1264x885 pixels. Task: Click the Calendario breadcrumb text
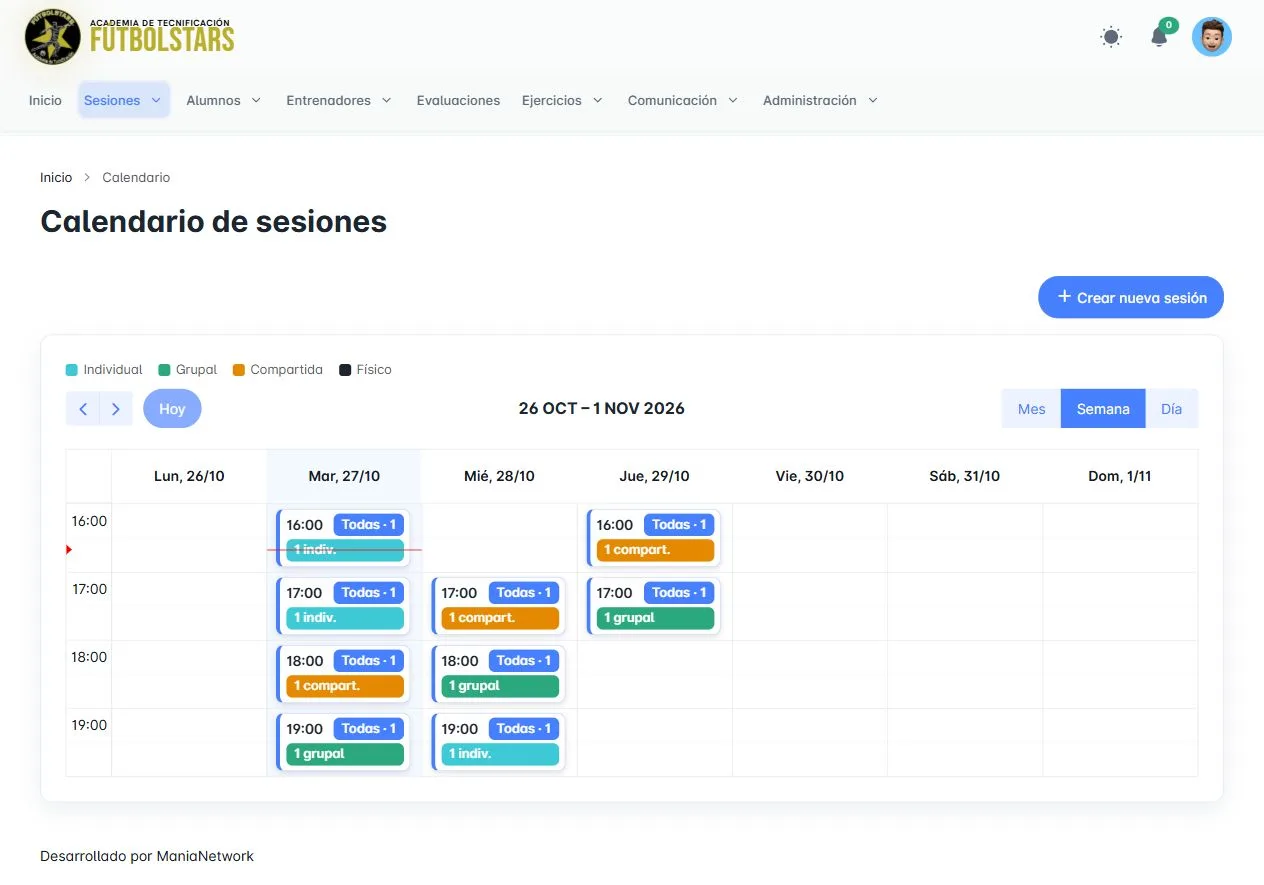coord(136,177)
